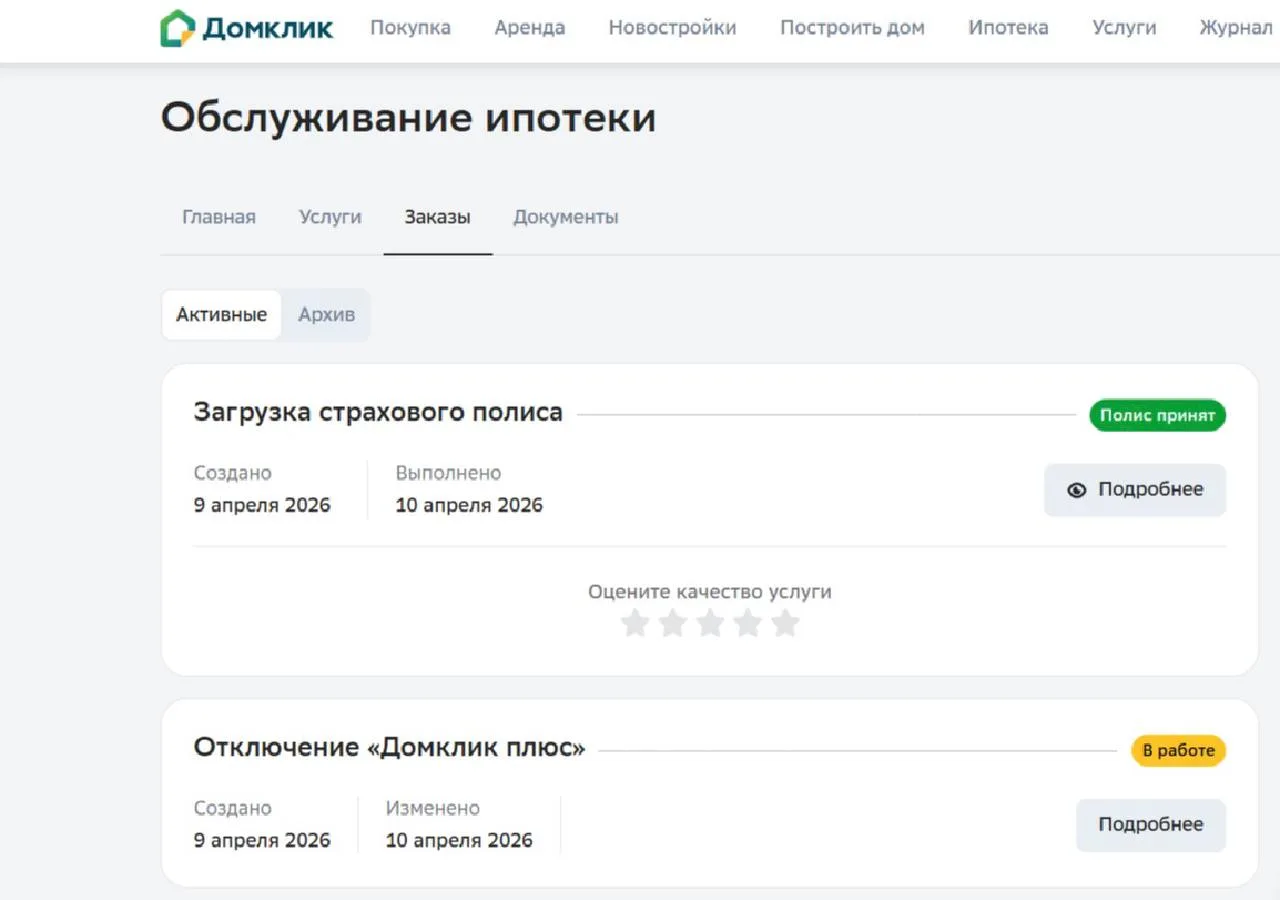Image resolution: width=1280 pixels, height=900 pixels.
Task: Click the Оцените качество услуги label
Action: (710, 591)
